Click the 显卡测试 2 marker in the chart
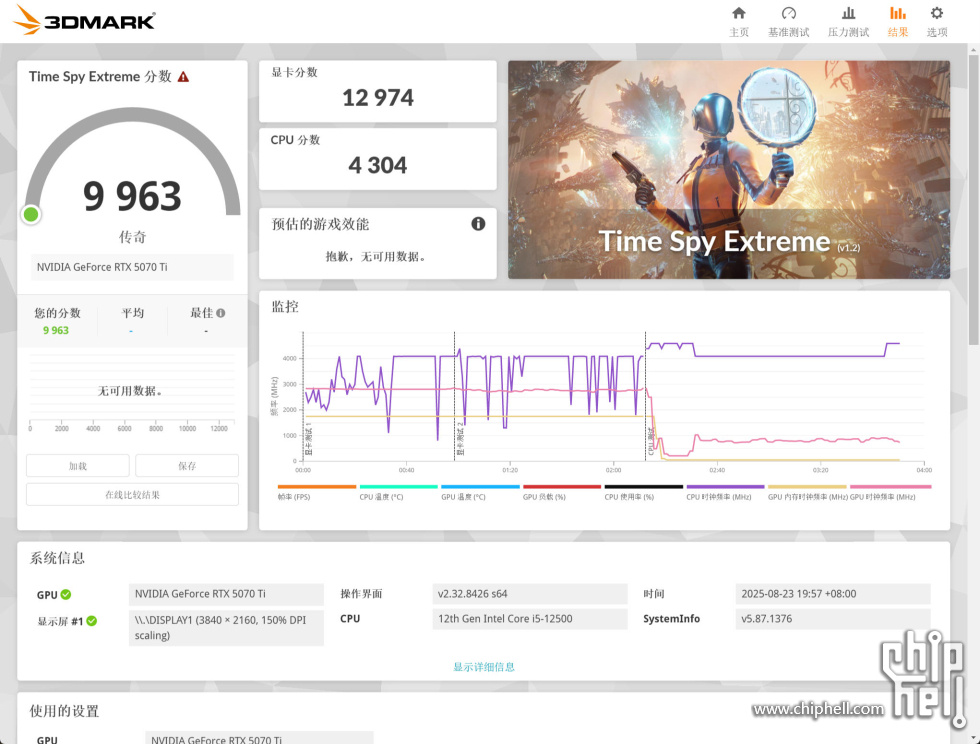The height and width of the screenshot is (744, 980). click(459, 439)
